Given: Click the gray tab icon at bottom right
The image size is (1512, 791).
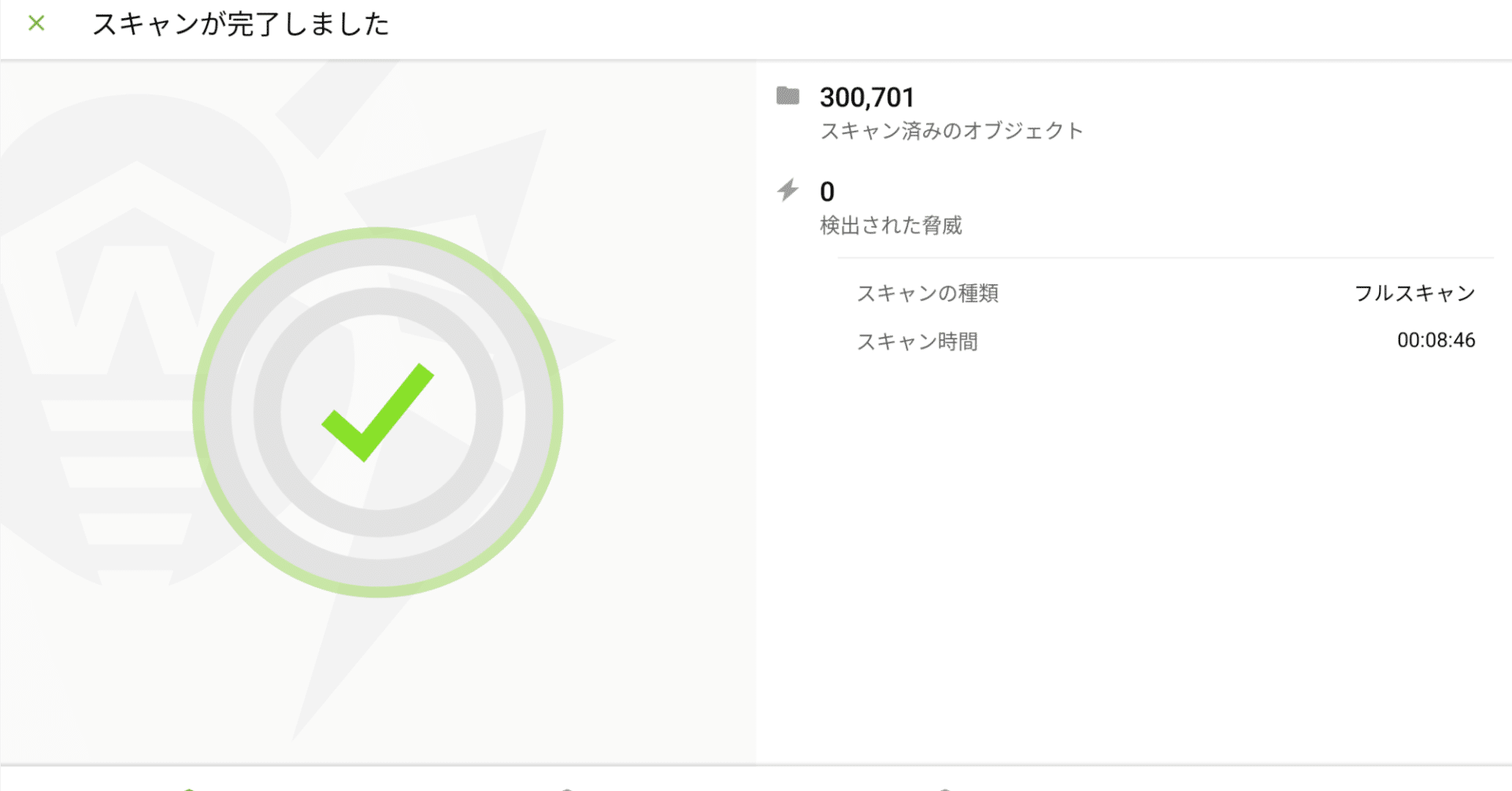Looking at the screenshot, I should [944, 788].
